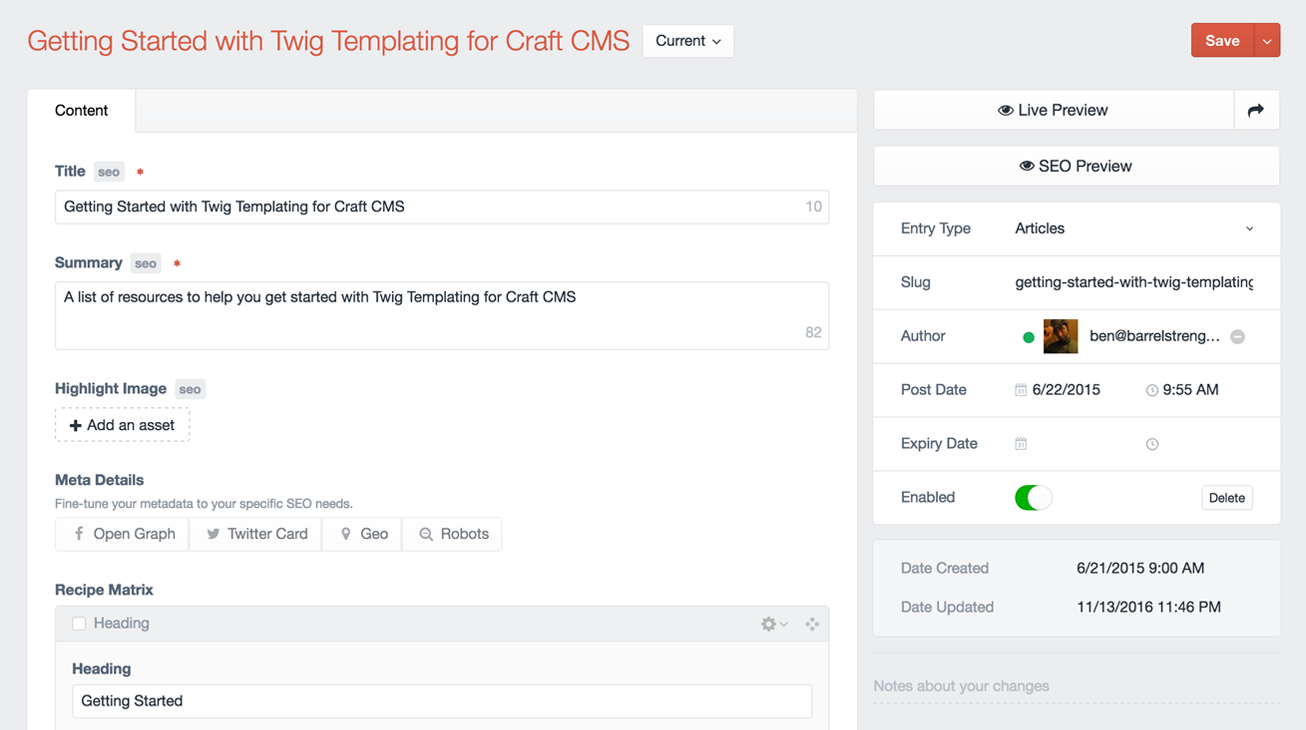Check the Heading block checkbox
This screenshot has height=730, width=1306.
click(x=79, y=624)
